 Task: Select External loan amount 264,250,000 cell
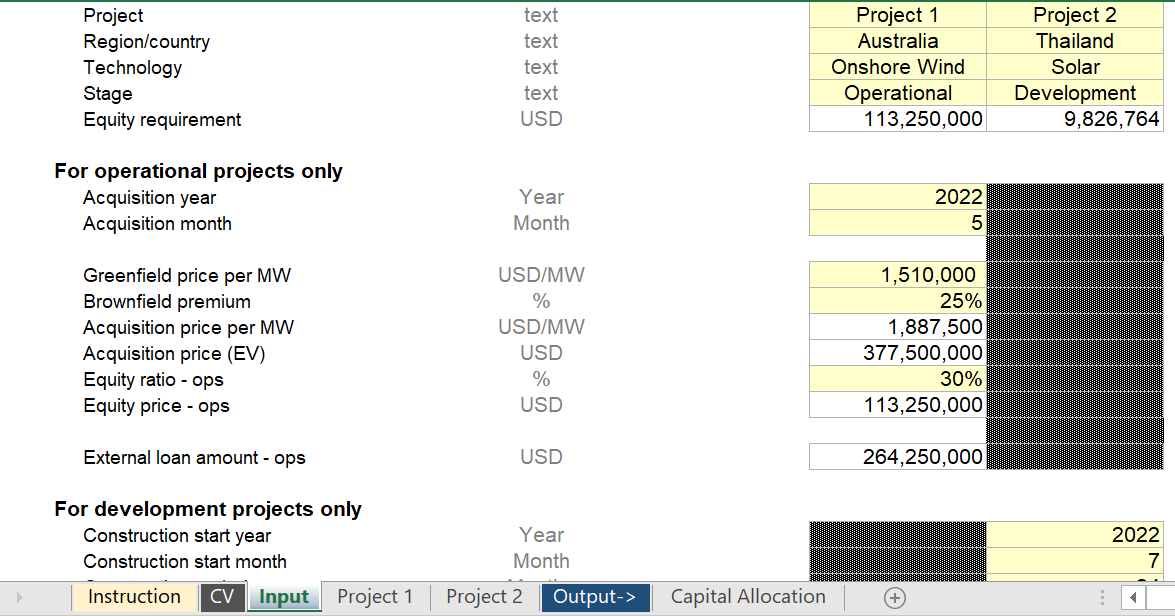point(898,457)
